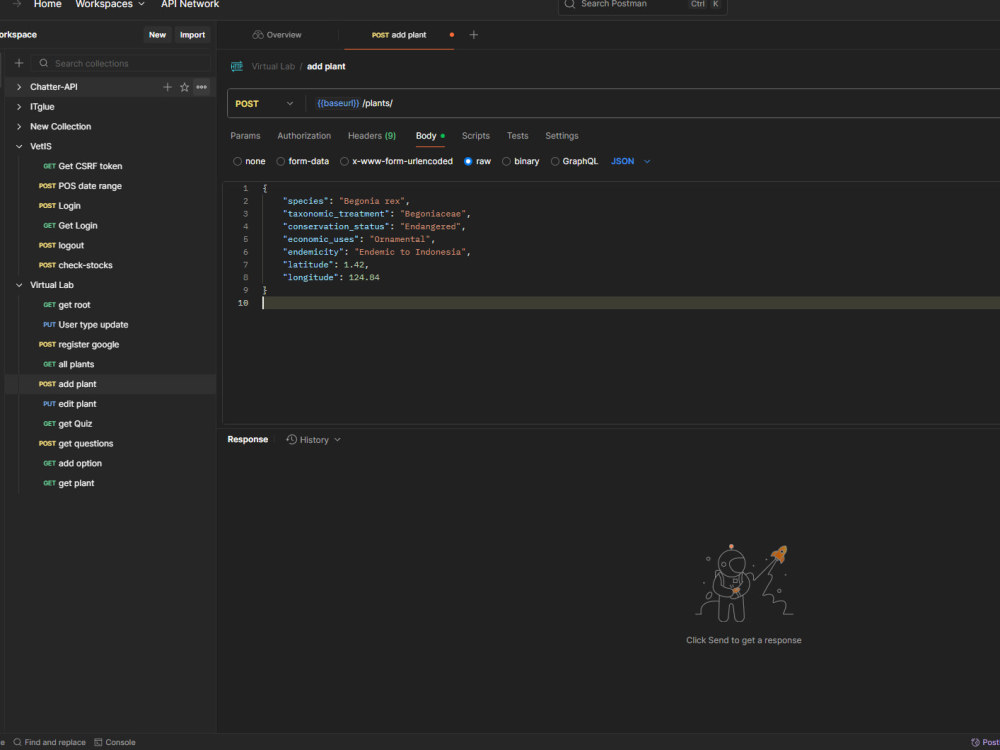The height and width of the screenshot is (750, 1000).
Task: Click the Console icon in status bar
Action: point(98,742)
